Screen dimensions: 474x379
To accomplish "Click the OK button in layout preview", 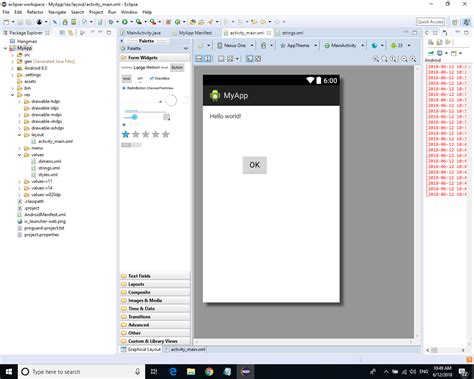I will [x=254, y=165].
